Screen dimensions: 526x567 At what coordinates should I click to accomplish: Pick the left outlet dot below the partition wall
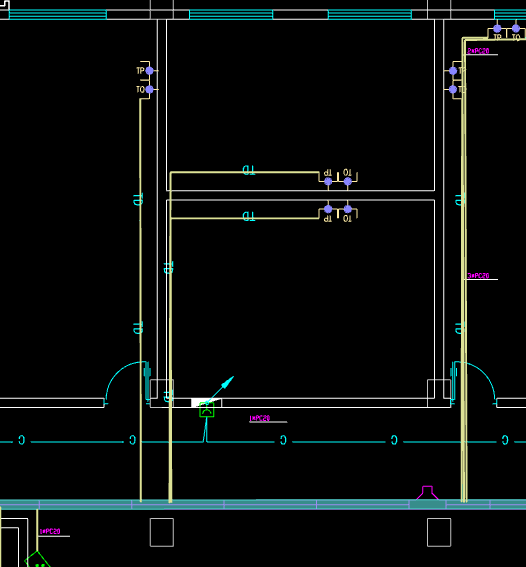328,209
